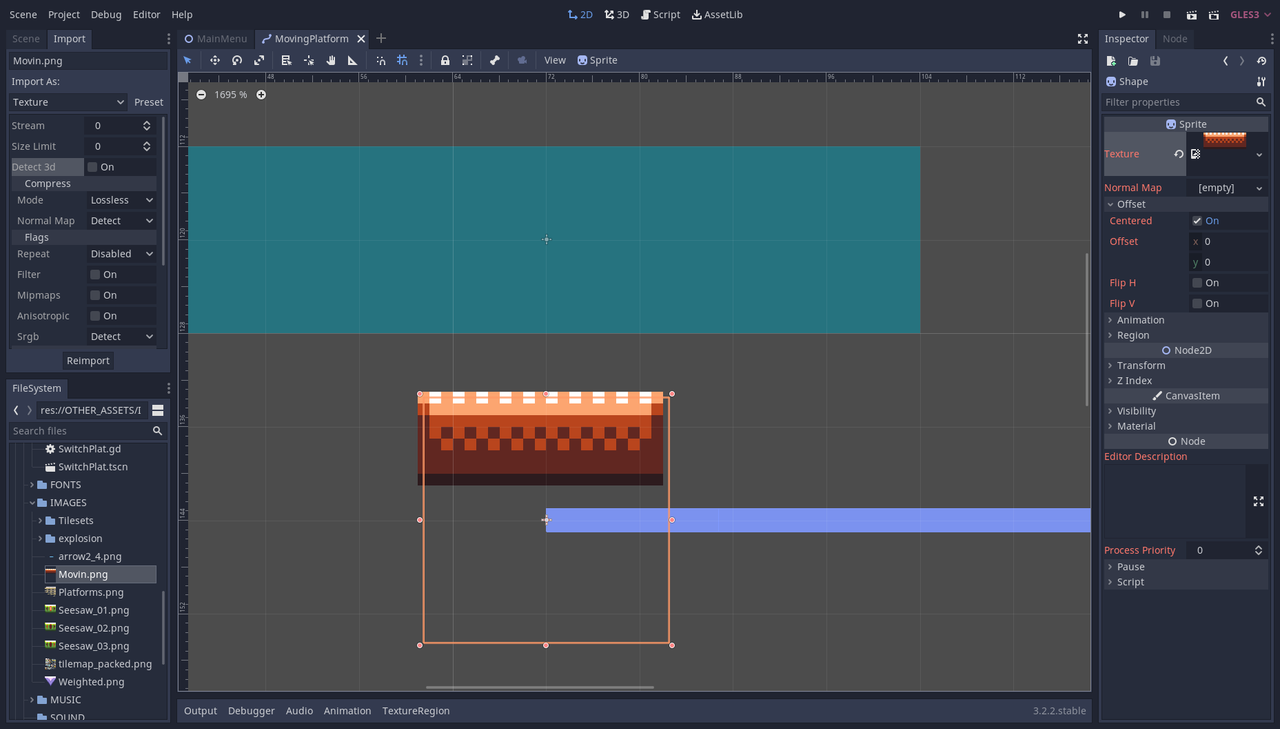The image size is (1280, 729).
Task: Select the Ruler Mode tool
Action: pos(352,60)
